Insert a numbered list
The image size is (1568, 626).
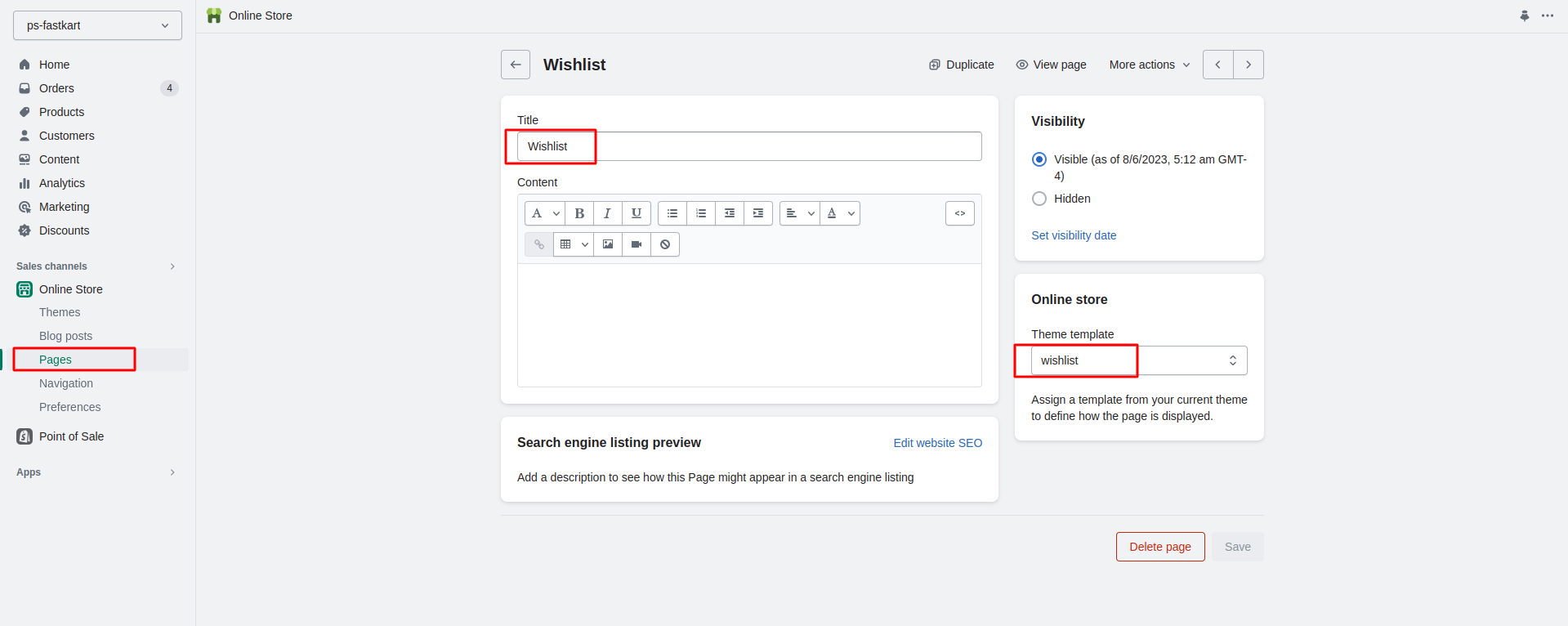tap(701, 213)
